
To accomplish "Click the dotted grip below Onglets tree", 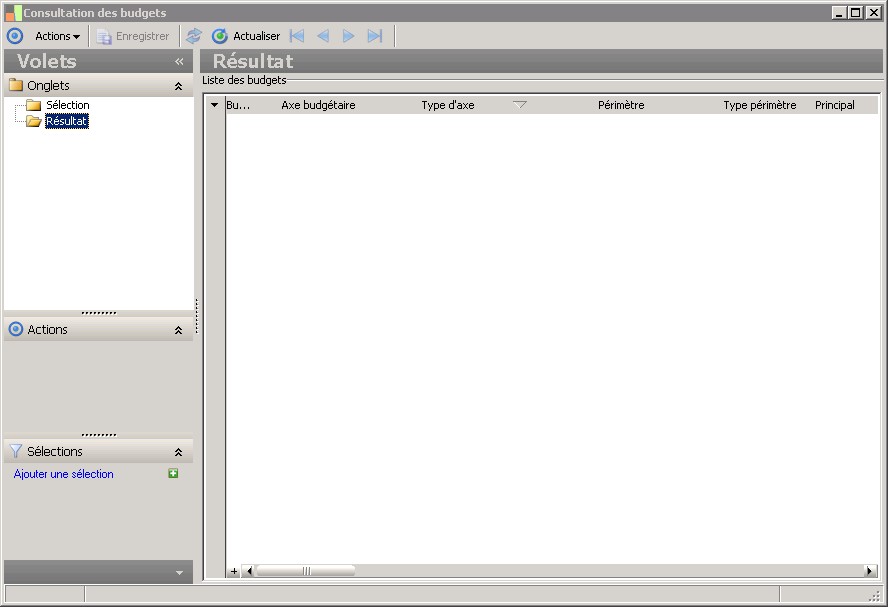I will (x=99, y=313).
